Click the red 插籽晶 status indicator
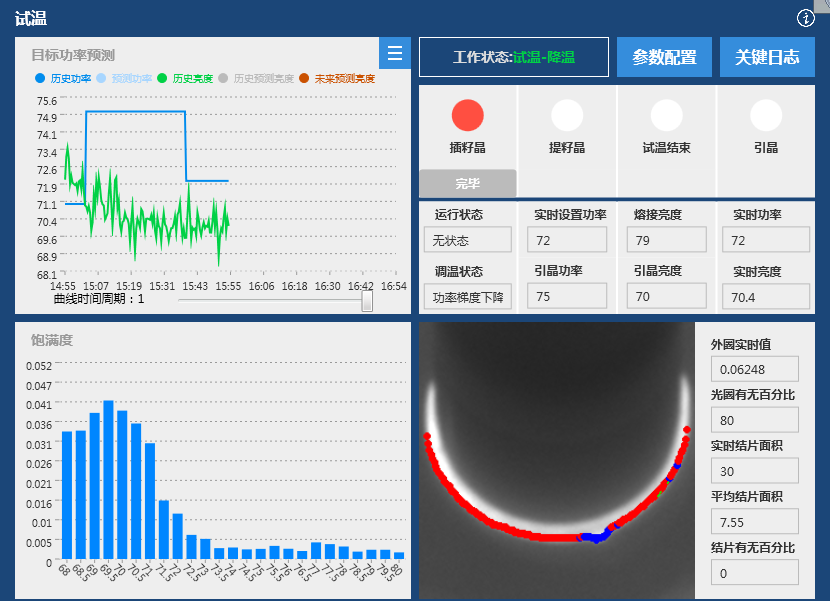Screen dimensions: 830x601 coord(467,116)
